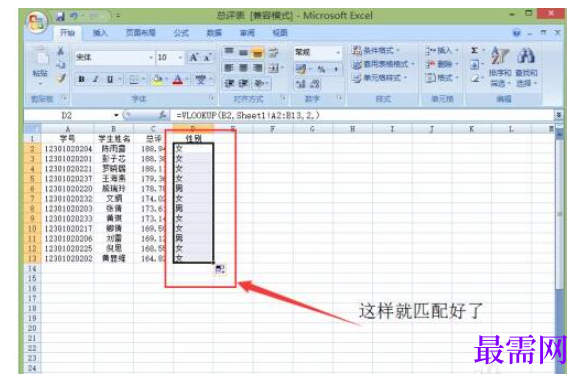This screenshot has height=381, width=586.
Task: Click the align text right icon
Action: (x=257, y=68)
